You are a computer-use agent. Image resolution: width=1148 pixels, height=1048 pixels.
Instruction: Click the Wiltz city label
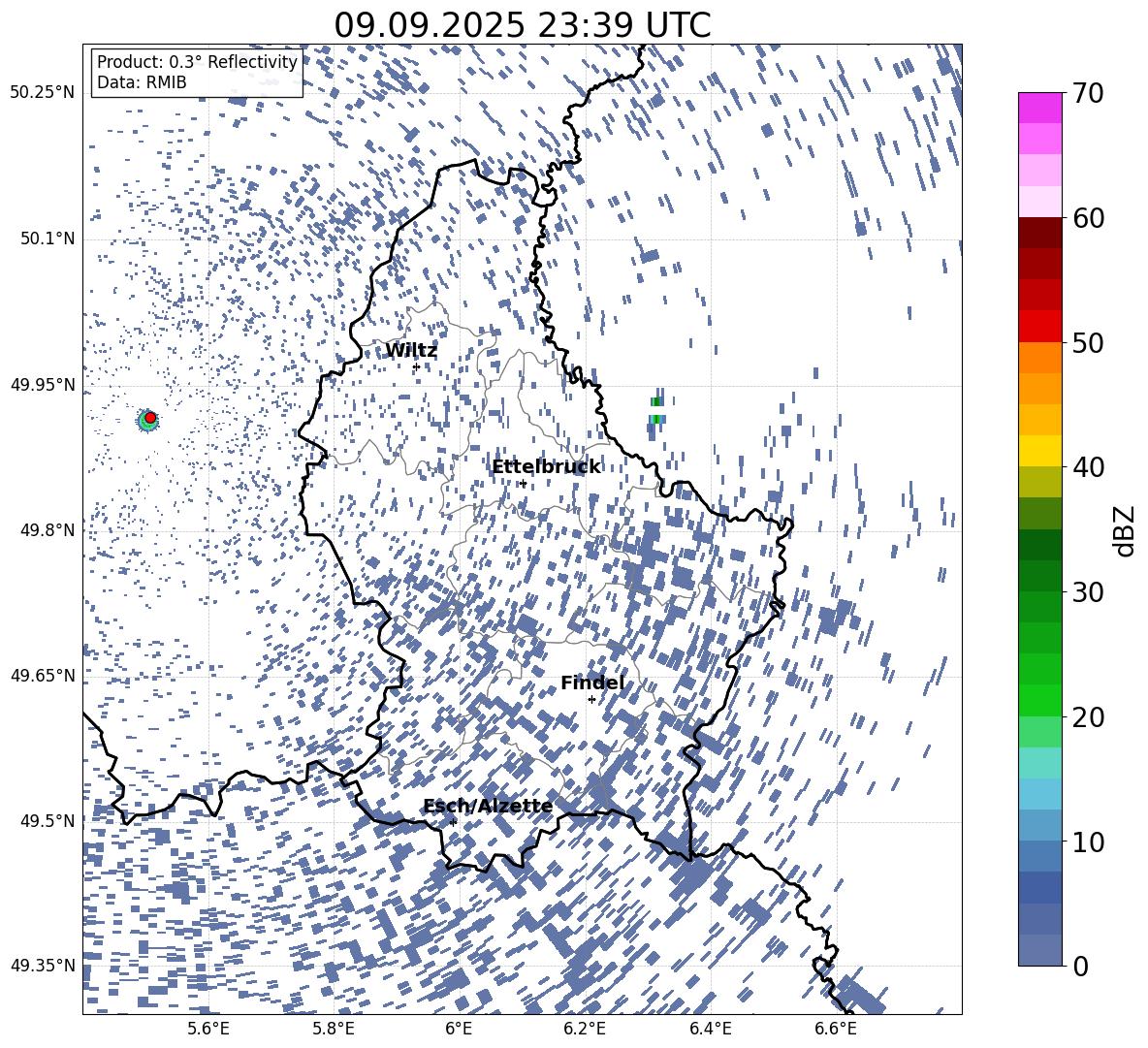411,351
